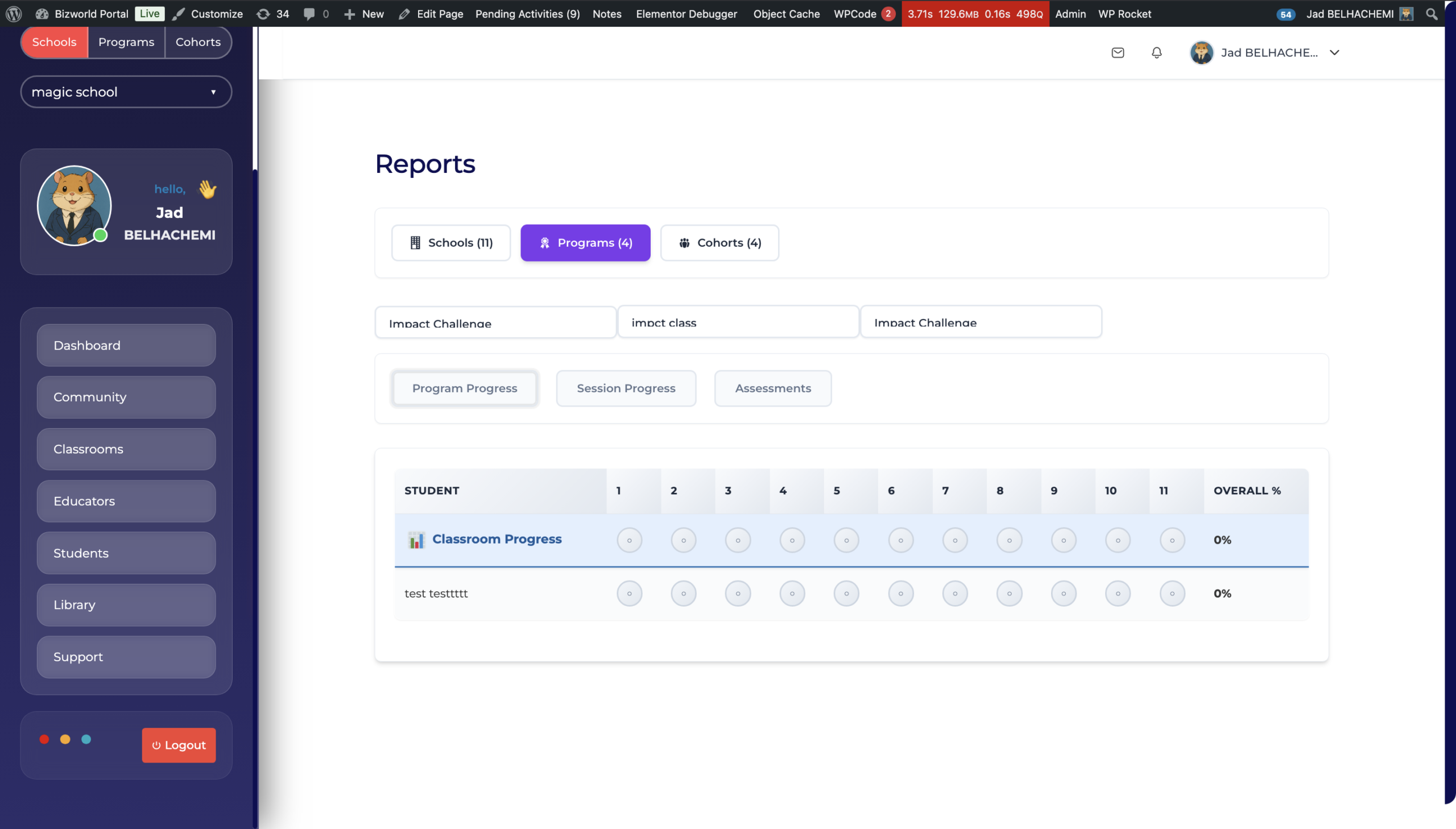The height and width of the screenshot is (829, 1456).
Task: Click the hamster profile avatar in sidebar
Action: (x=74, y=205)
